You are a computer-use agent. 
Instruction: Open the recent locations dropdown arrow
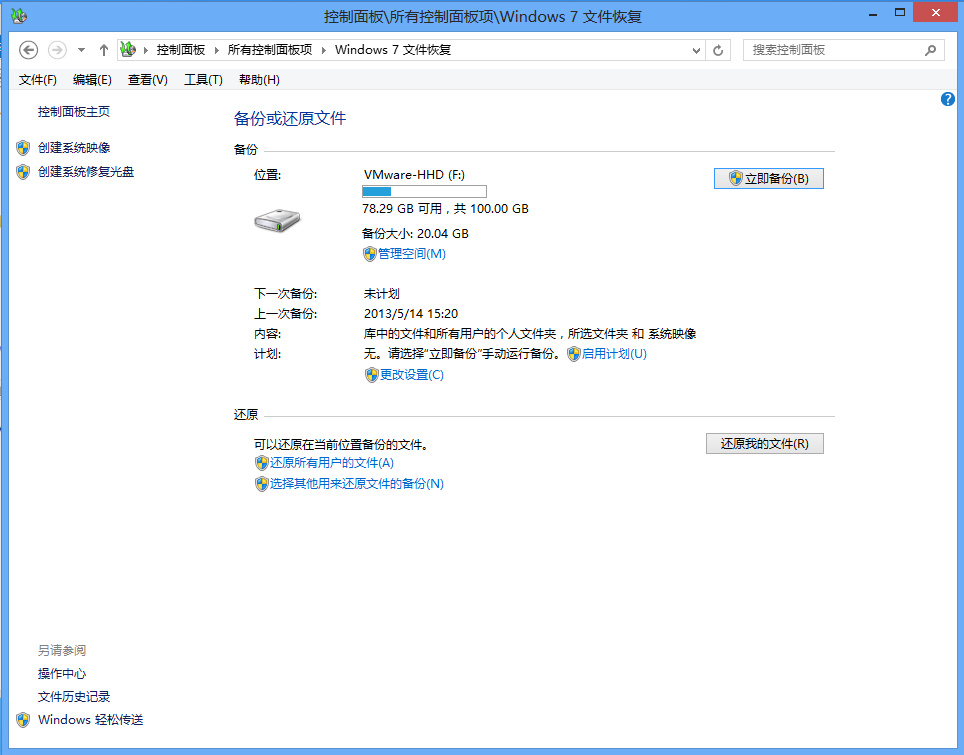[x=81, y=50]
